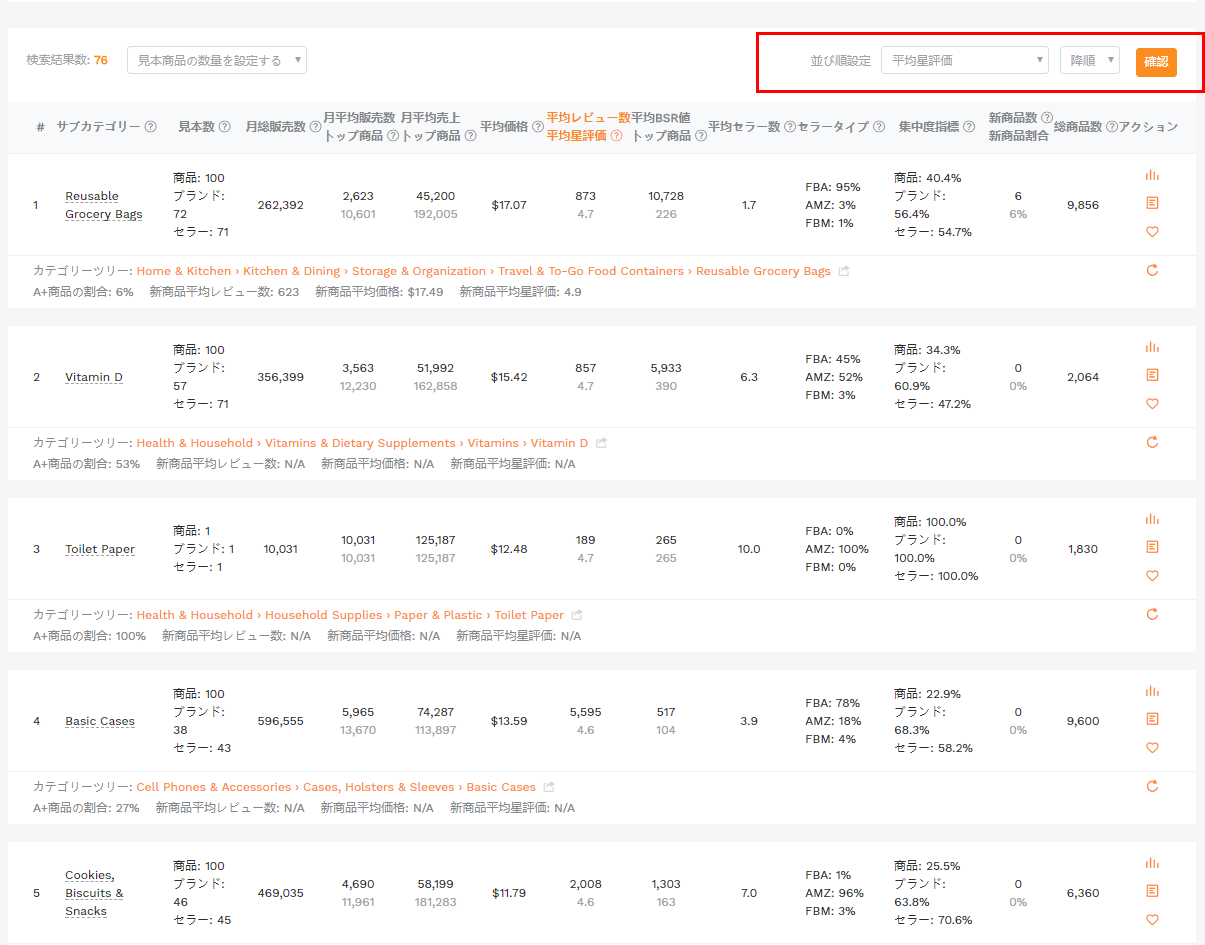Screen dimensions: 1205x945
Task: Sort by 平均価格 column header
Action: pos(504,127)
